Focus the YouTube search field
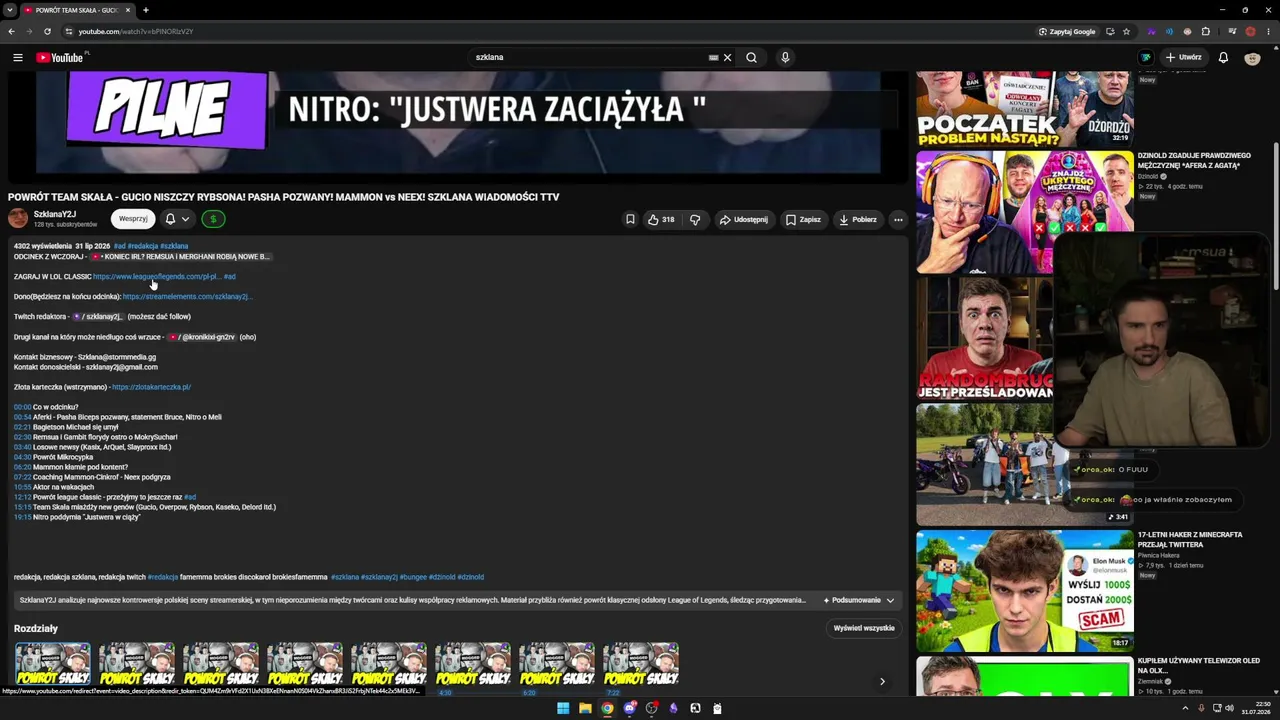1280x720 pixels. pos(590,58)
